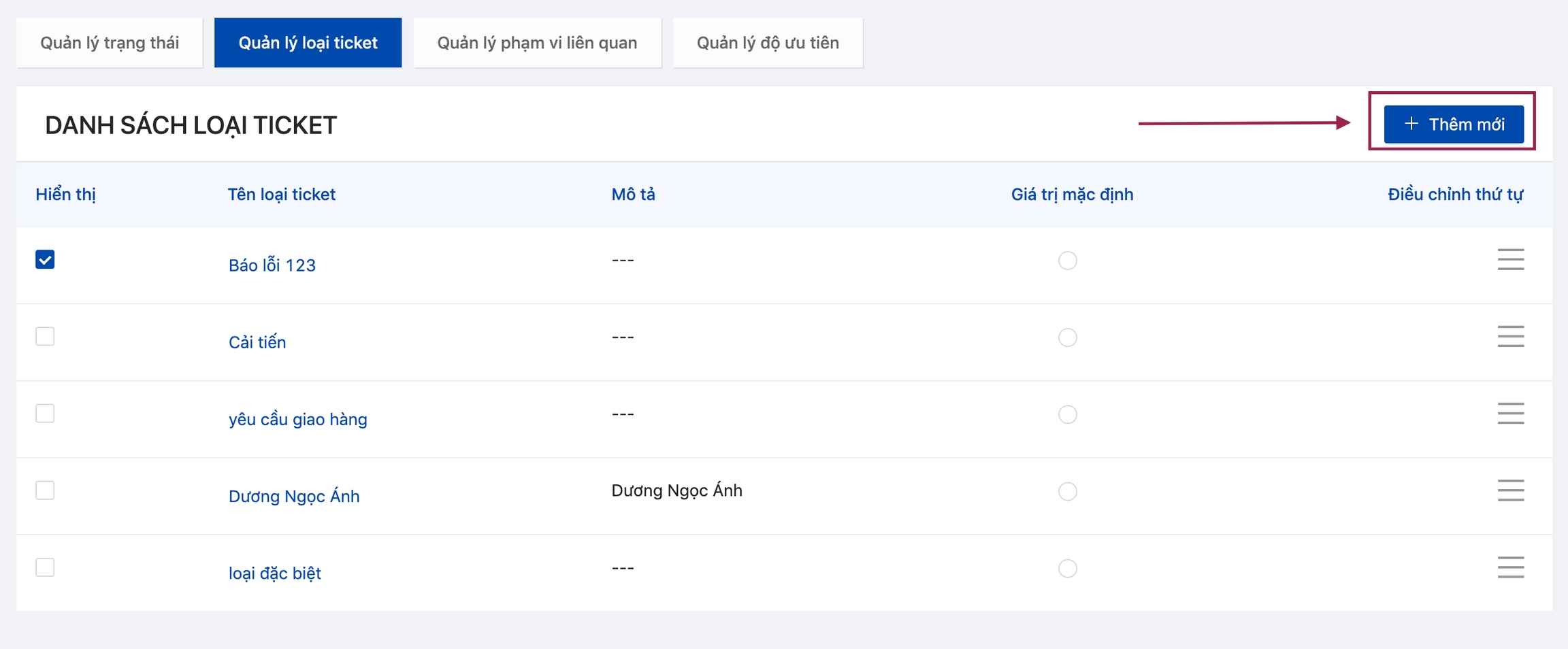Click reorder handle for yêu cầu giao hàng
Viewport: 1568px width, 649px height.
pyautogui.click(x=1510, y=414)
